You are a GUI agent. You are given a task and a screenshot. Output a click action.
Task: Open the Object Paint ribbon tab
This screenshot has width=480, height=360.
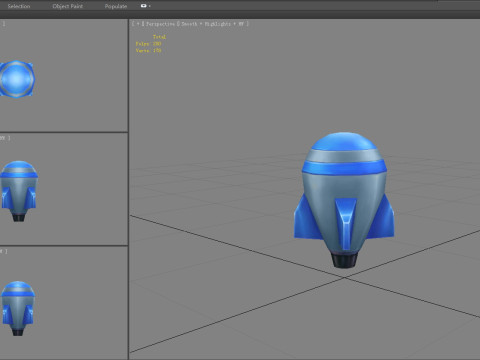pyautogui.click(x=68, y=6)
